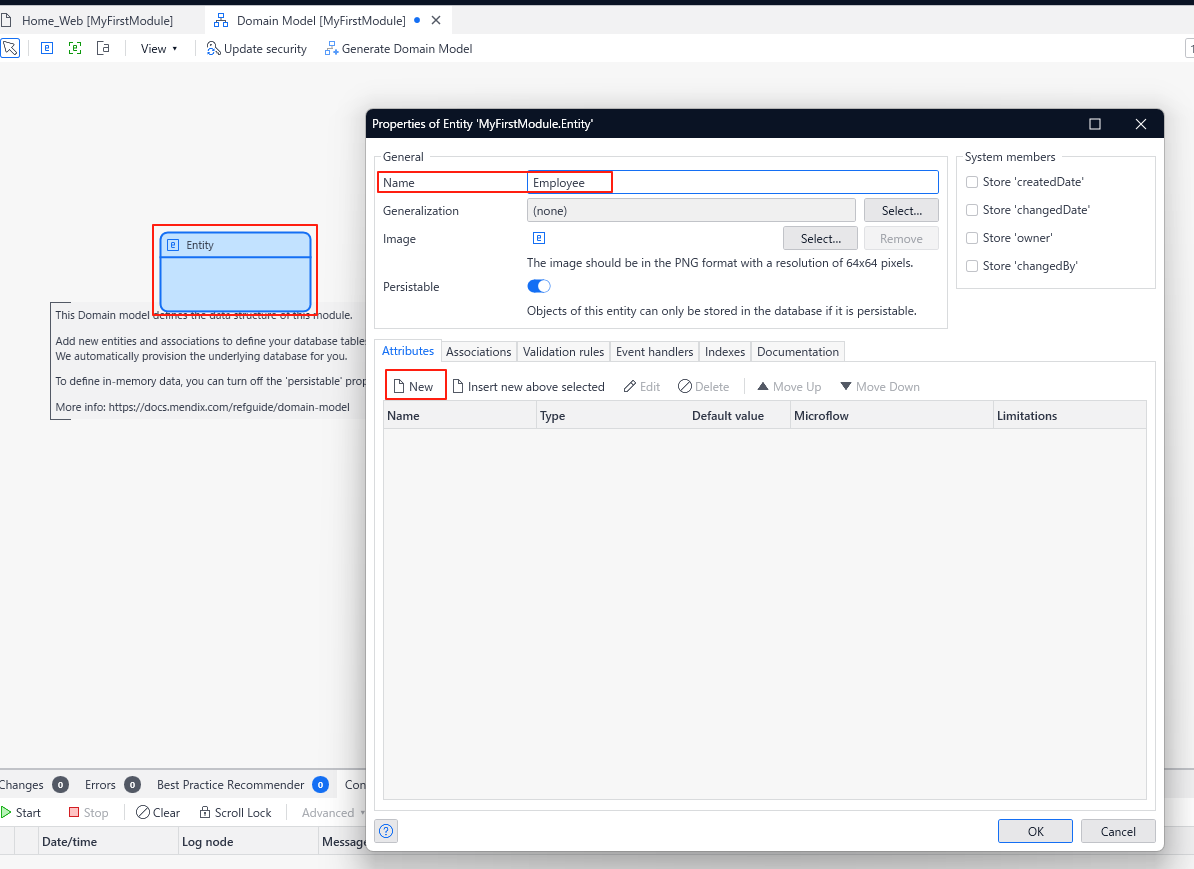This screenshot has height=869, width=1194.
Task: Switch to the Indexes tab
Action: pos(725,352)
